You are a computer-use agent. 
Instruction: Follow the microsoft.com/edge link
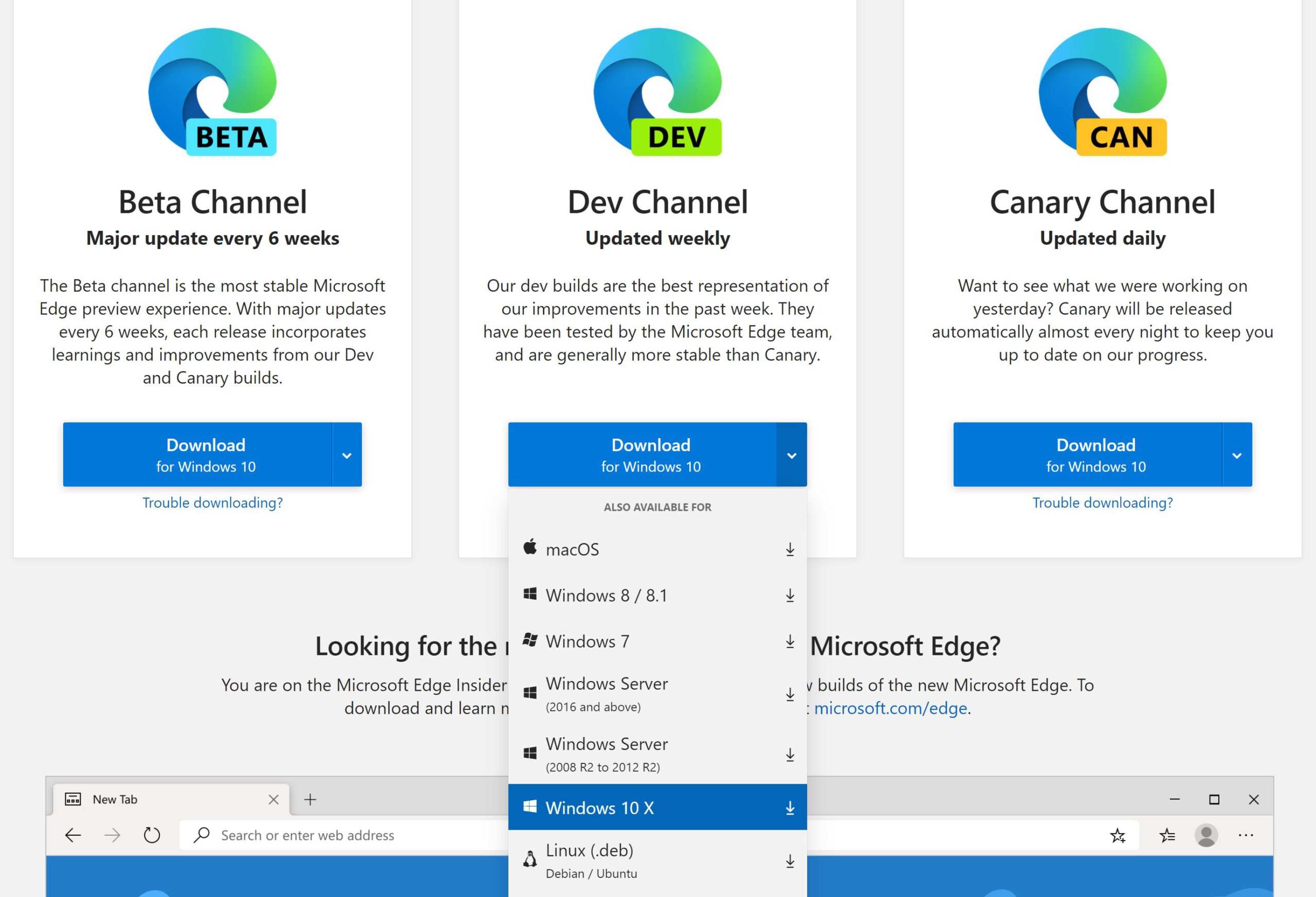890,708
